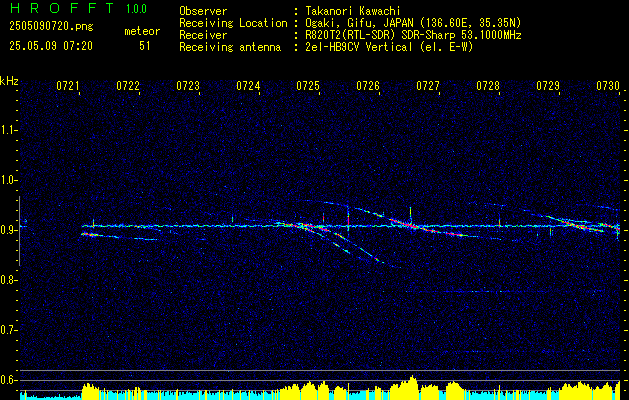Click the HROFFT program title text
This screenshot has height=400, width=629.
(63, 8)
